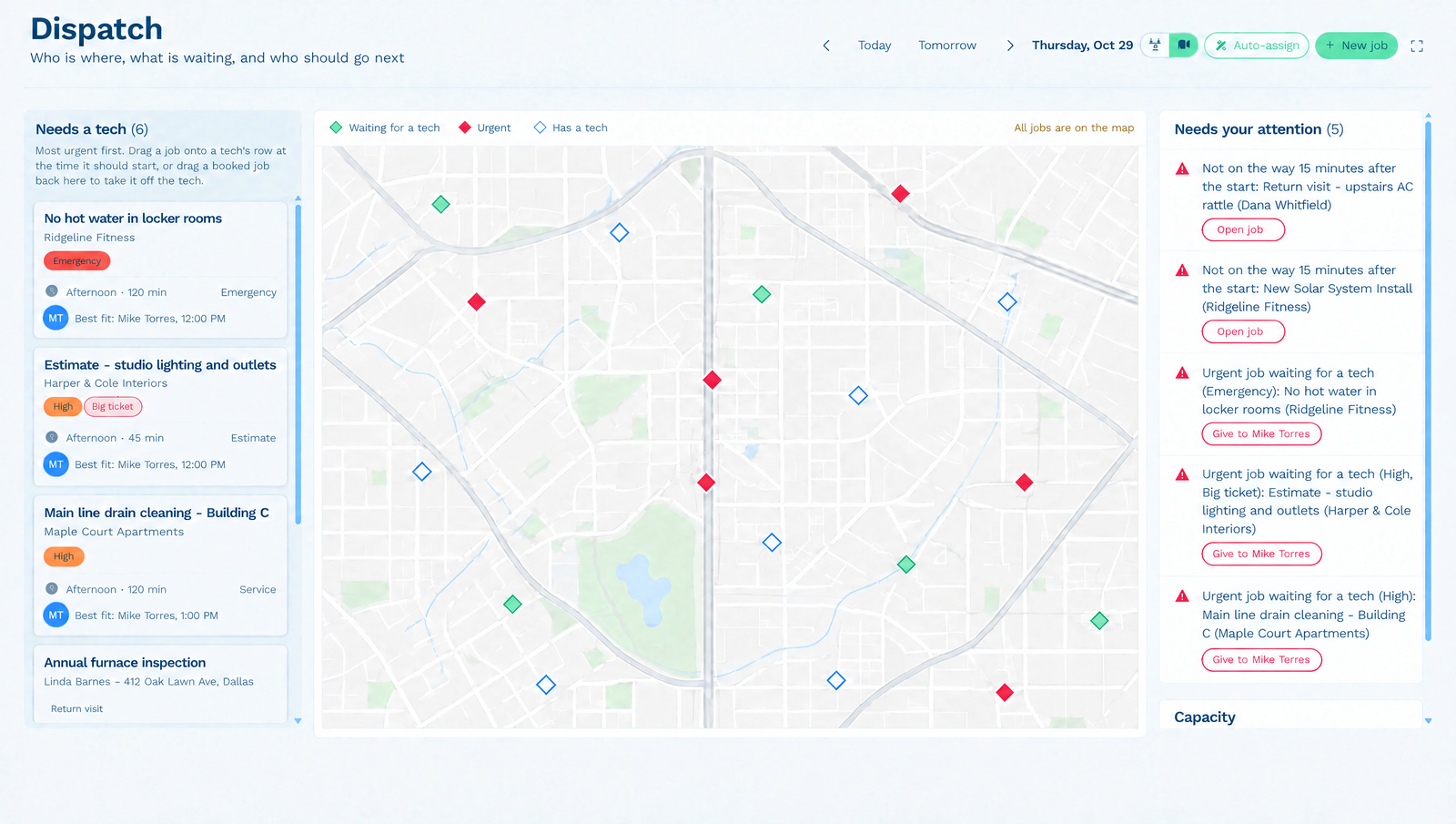Click MT avatar on Main line drain cleaning card
This screenshot has height=824, width=1456.
click(x=56, y=615)
